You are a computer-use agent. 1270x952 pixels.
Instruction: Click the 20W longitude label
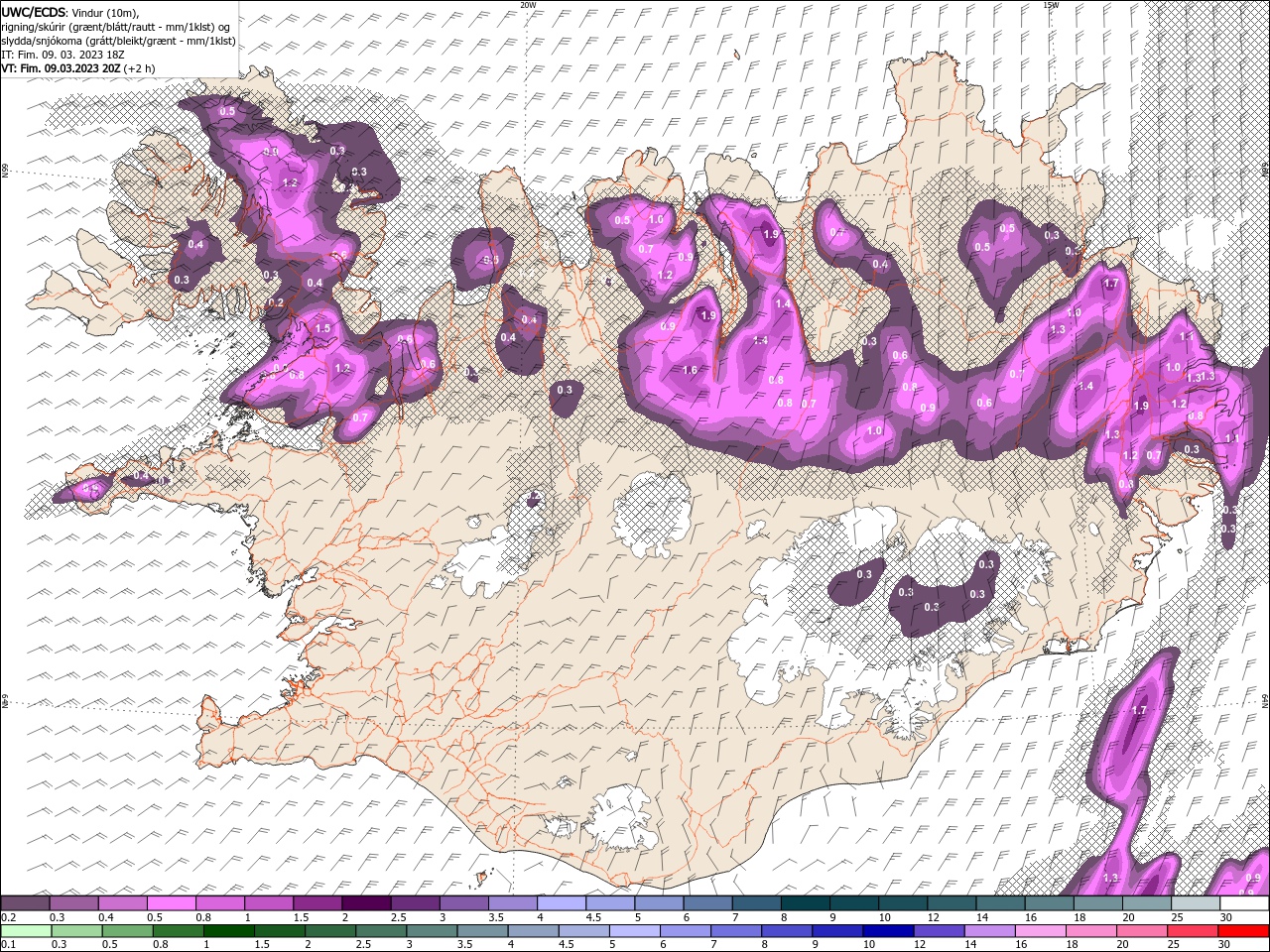coord(528,5)
